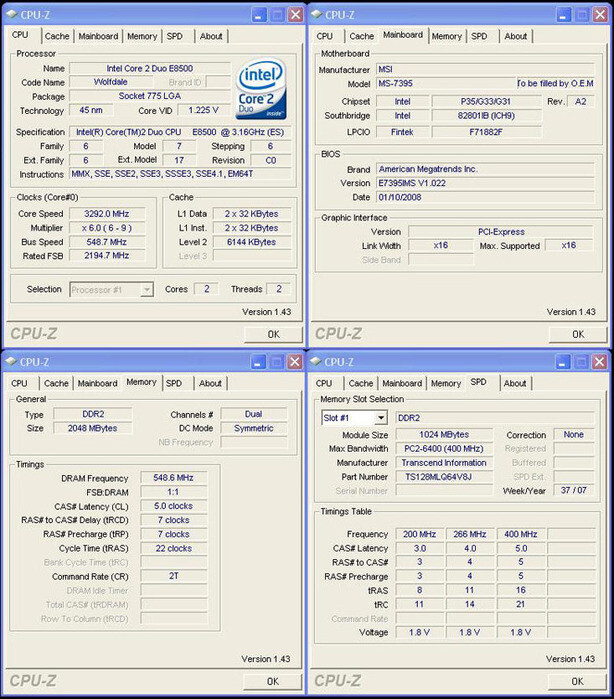
Task: Show Mainboard tab in the SPD window
Action: pyautogui.click(x=402, y=383)
